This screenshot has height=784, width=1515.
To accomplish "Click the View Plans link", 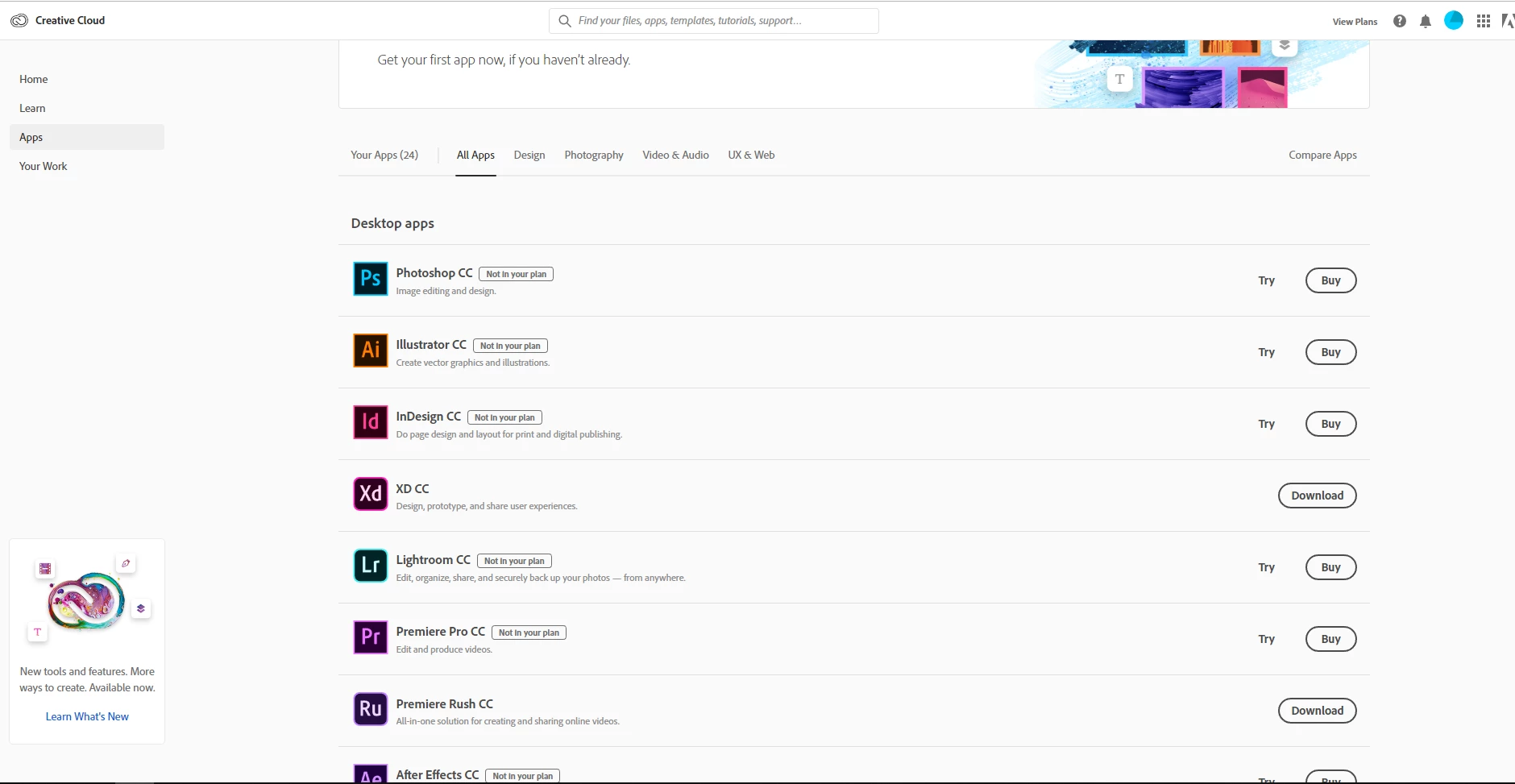I will (x=1355, y=22).
